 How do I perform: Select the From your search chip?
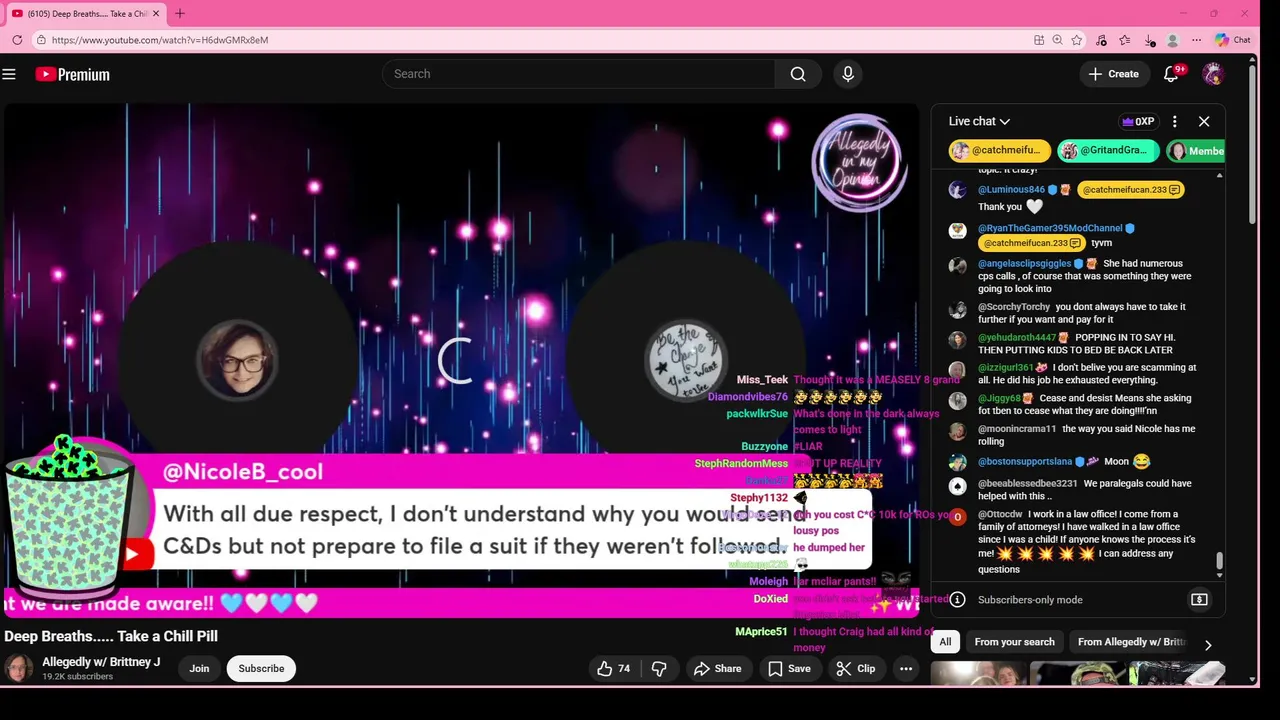click(x=1014, y=642)
